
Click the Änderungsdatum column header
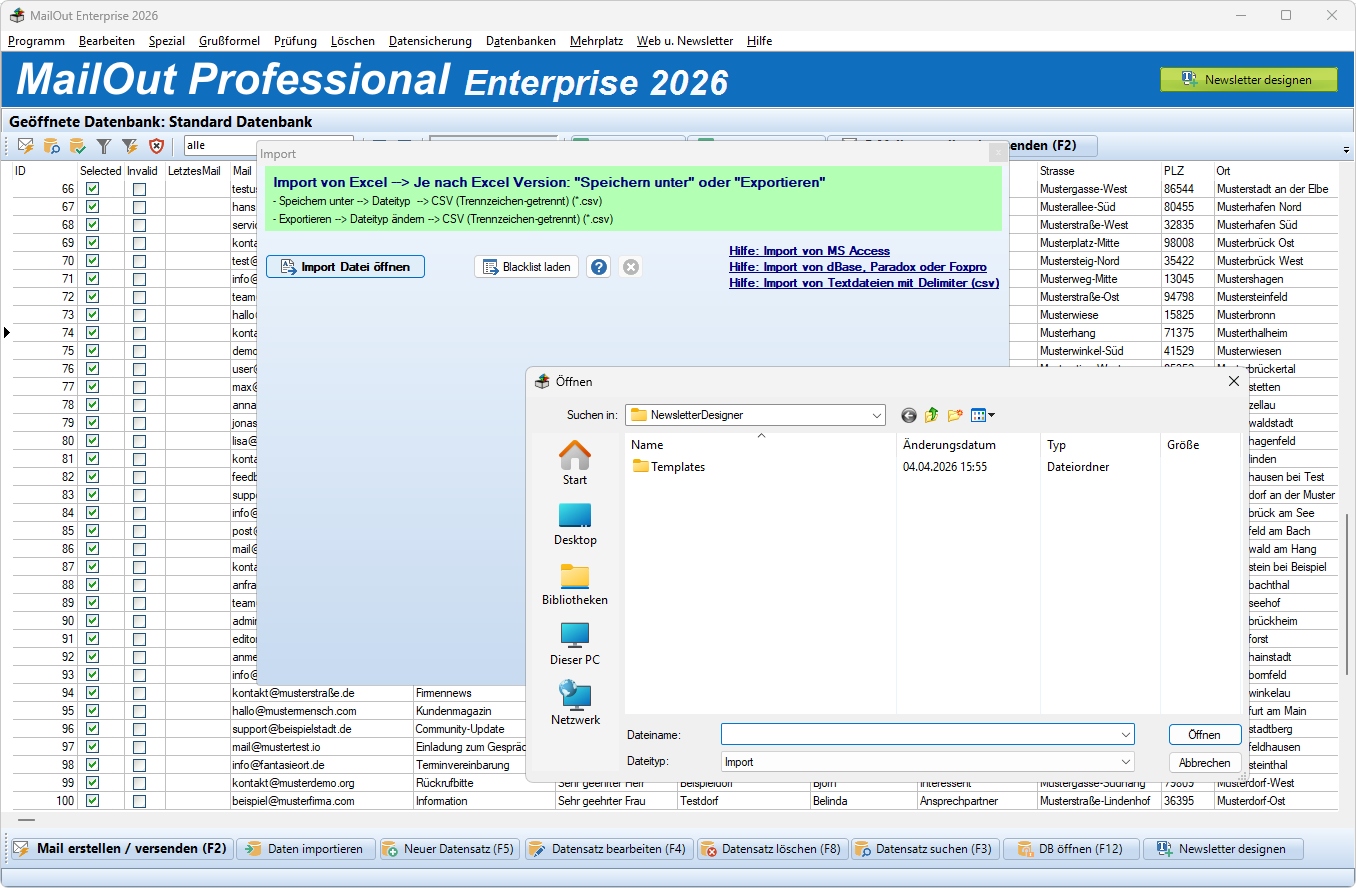pyautogui.click(x=949, y=445)
